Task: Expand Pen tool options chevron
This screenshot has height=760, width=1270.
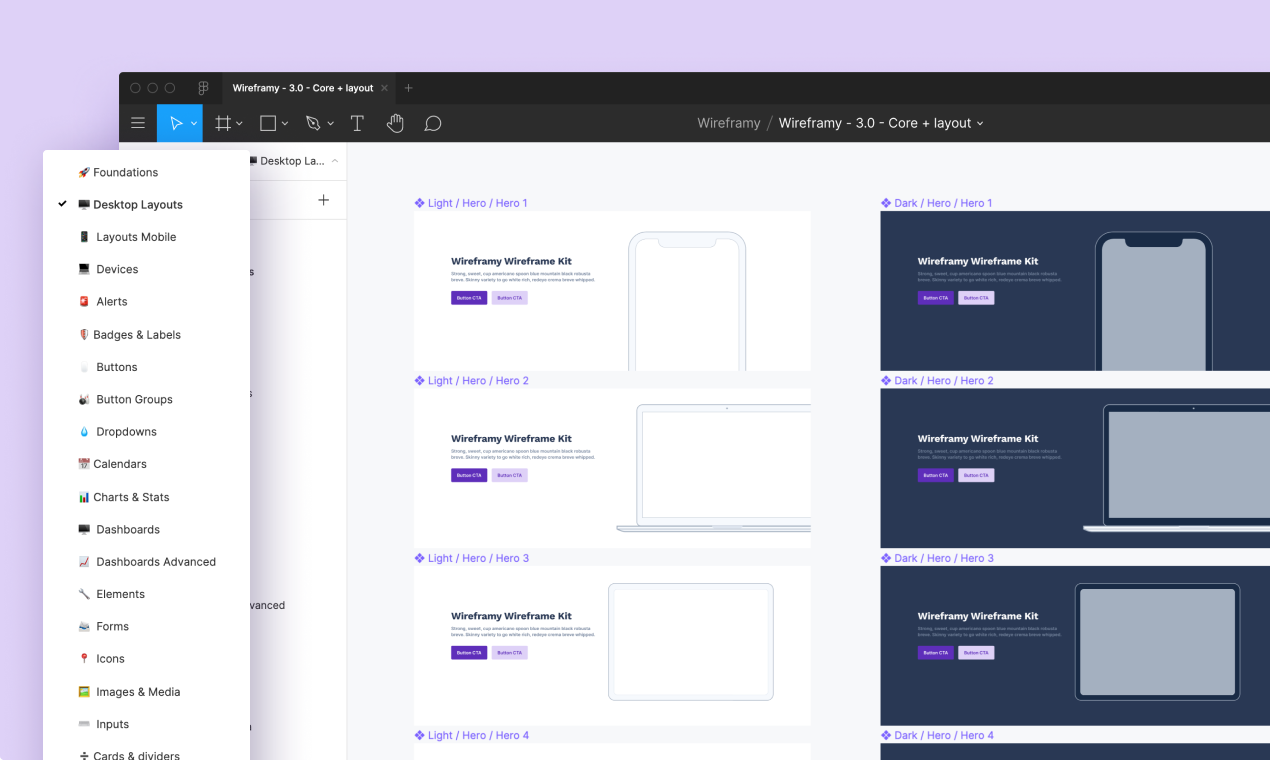Action: point(330,124)
